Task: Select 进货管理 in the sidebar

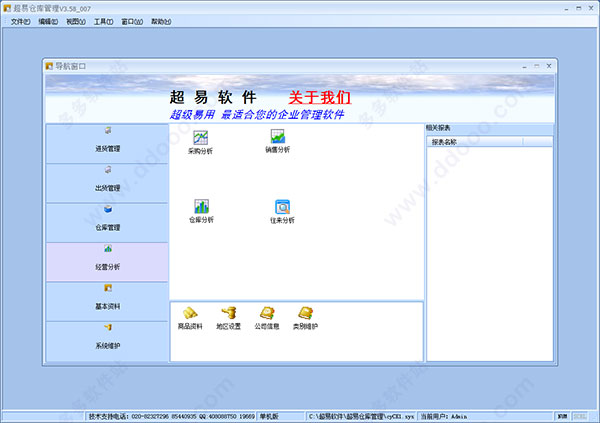Action: [107, 144]
